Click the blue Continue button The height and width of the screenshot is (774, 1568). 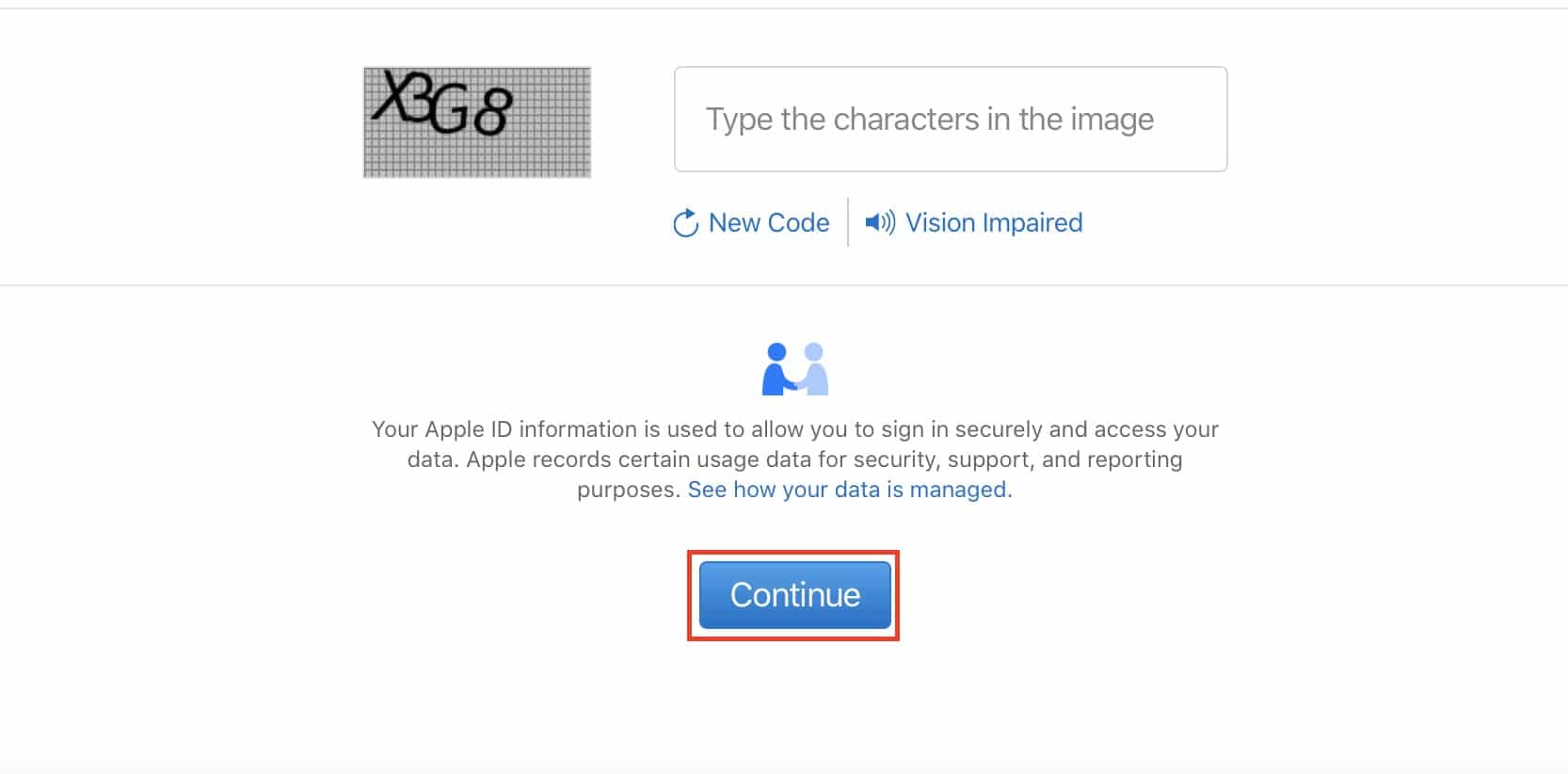794,595
